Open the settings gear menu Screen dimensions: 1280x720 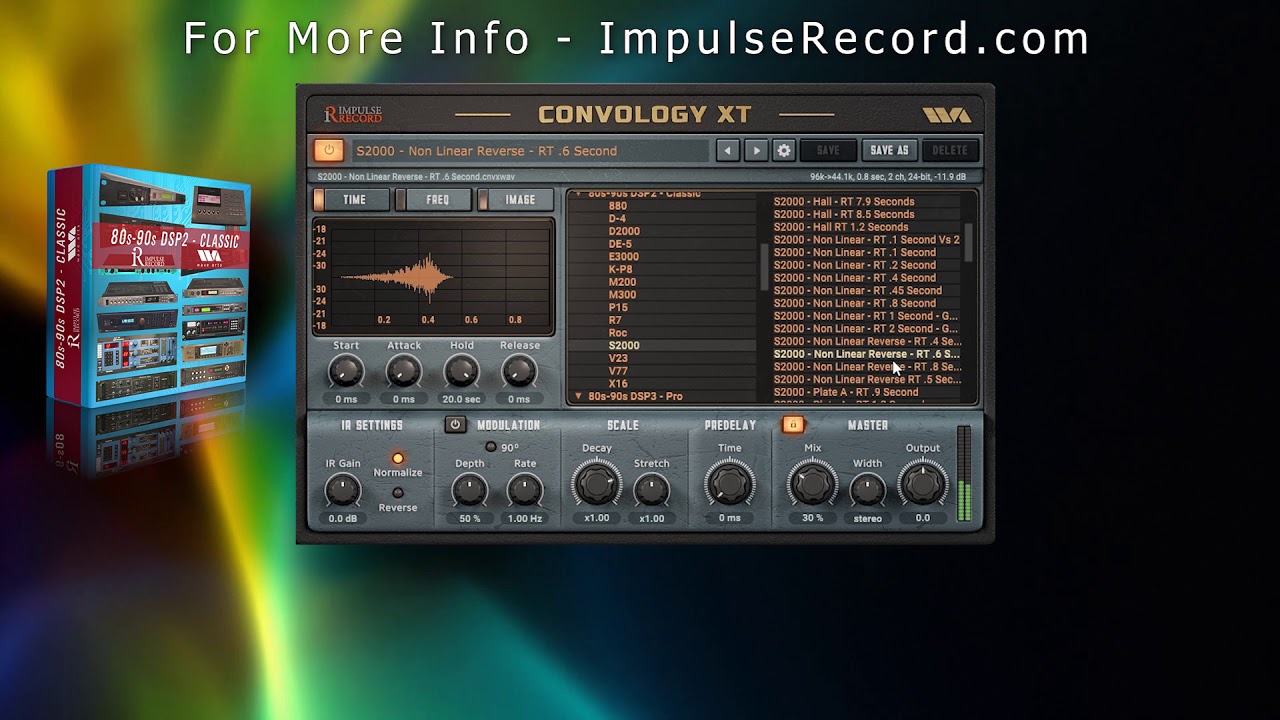click(x=784, y=151)
